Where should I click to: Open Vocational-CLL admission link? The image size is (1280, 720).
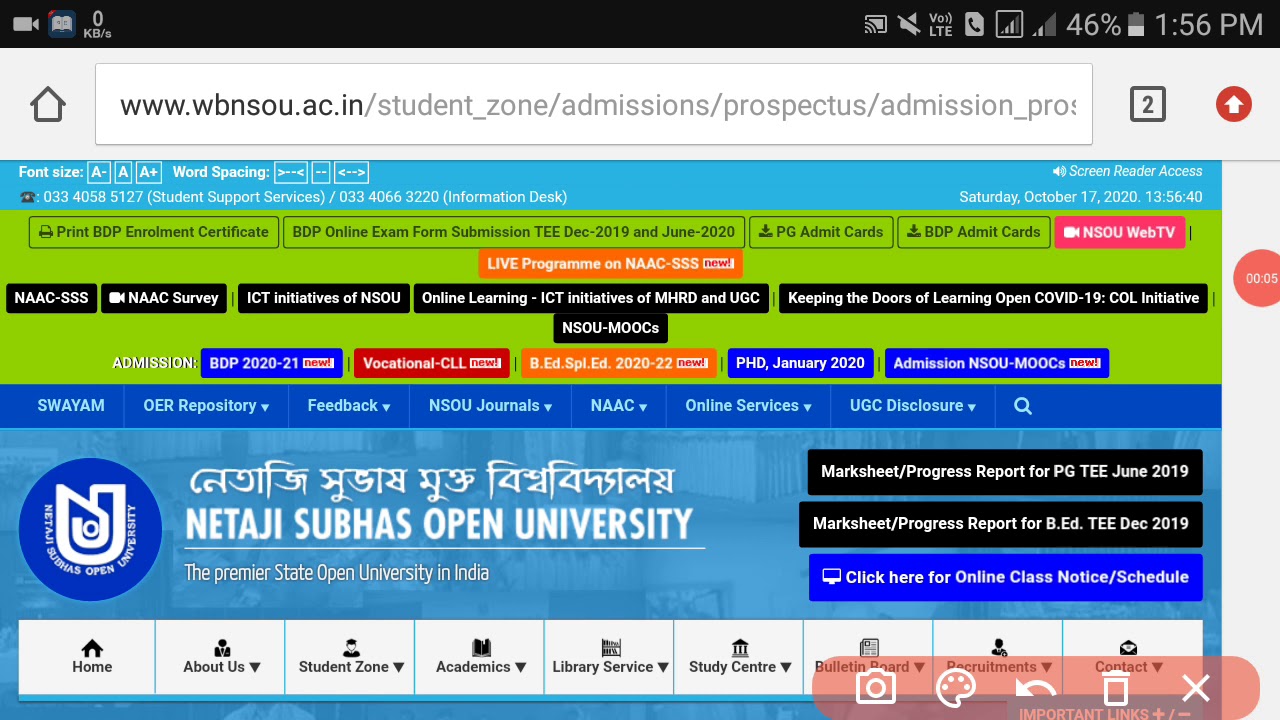(x=432, y=363)
